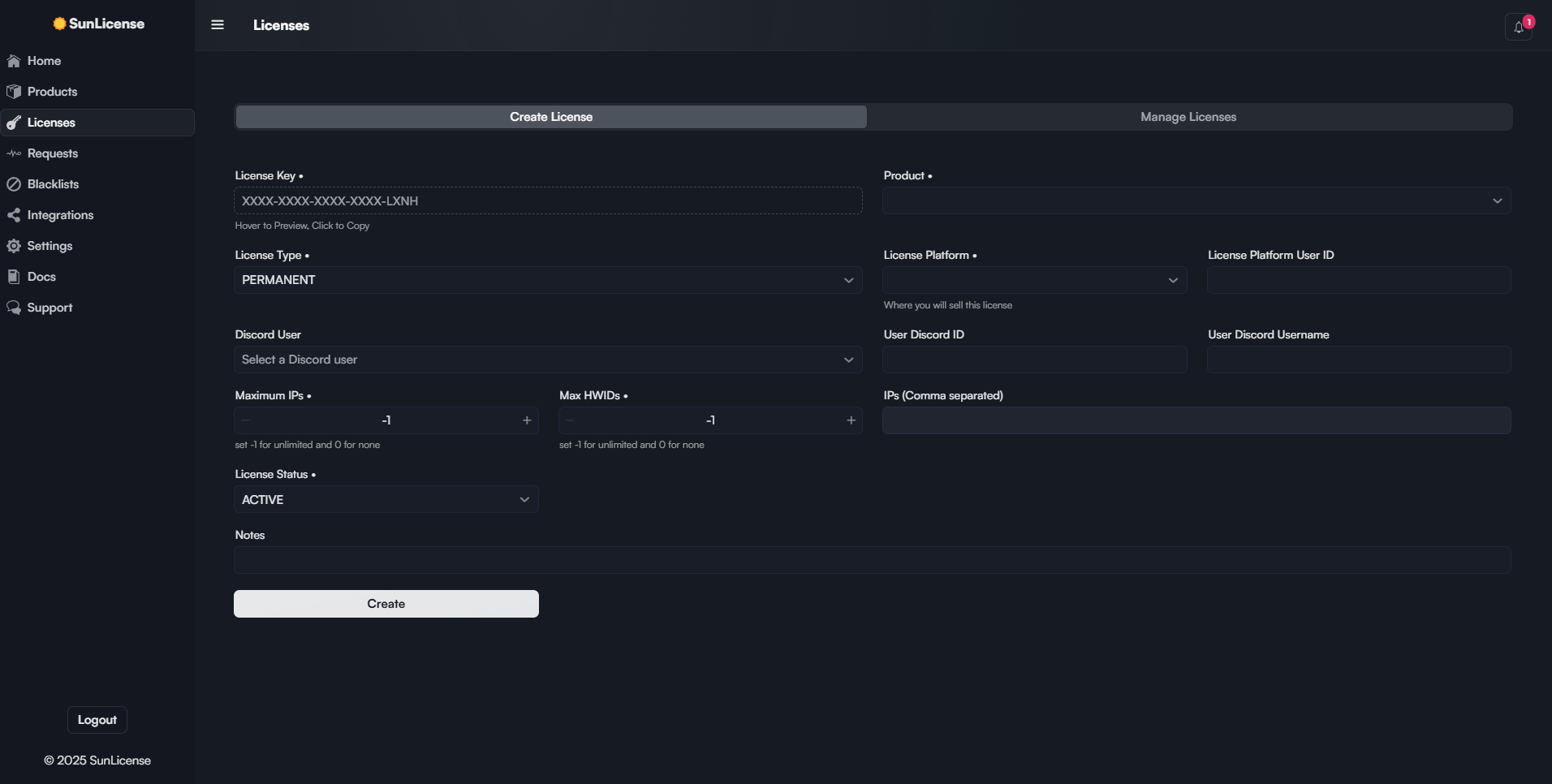Image resolution: width=1552 pixels, height=784 pixels.
Task: Click the notification bell with badge
Action: (1517, 25)
